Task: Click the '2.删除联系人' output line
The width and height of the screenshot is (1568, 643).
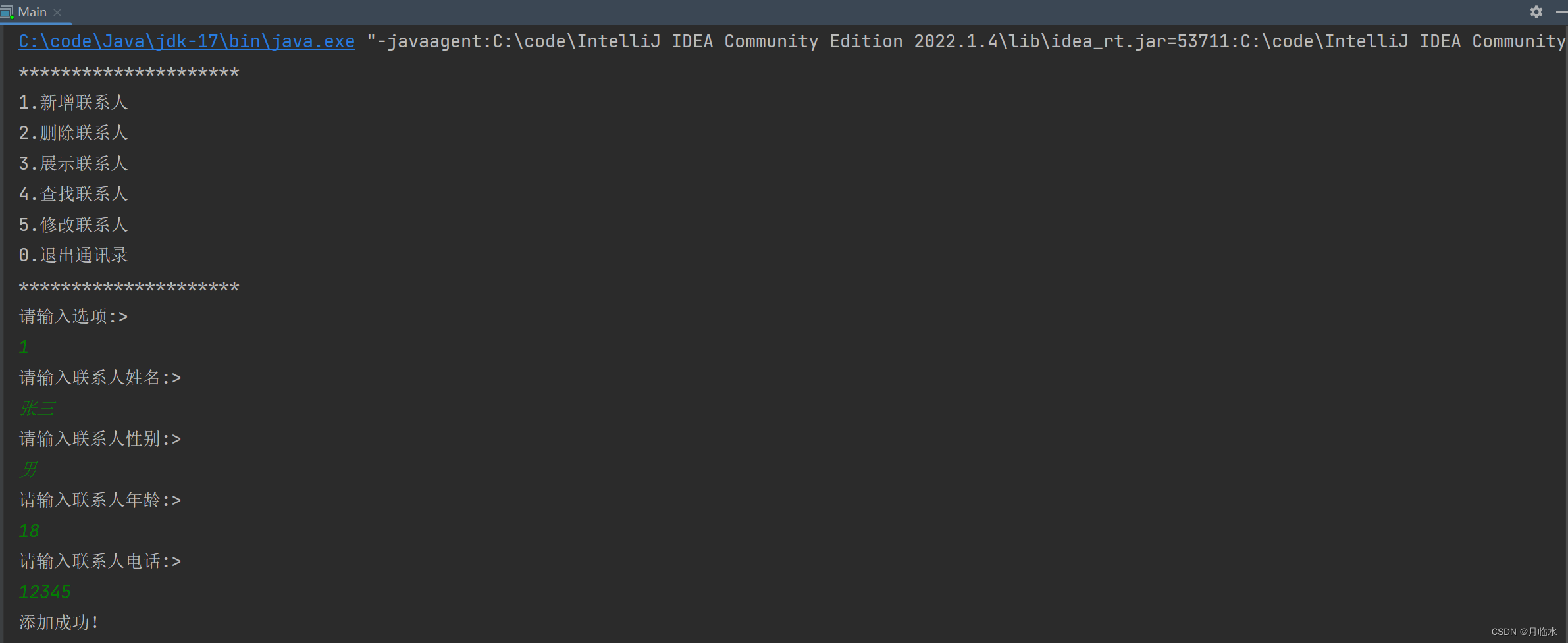Action: click(73, 133)
